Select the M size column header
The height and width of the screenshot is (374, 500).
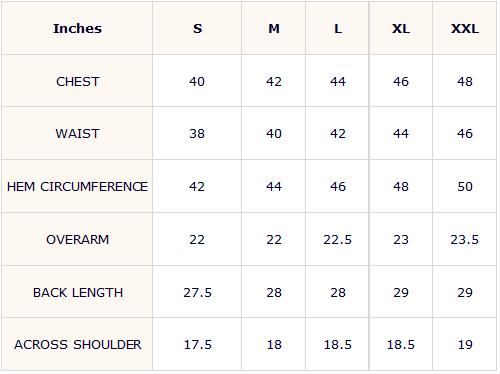(x=274, y=29)
